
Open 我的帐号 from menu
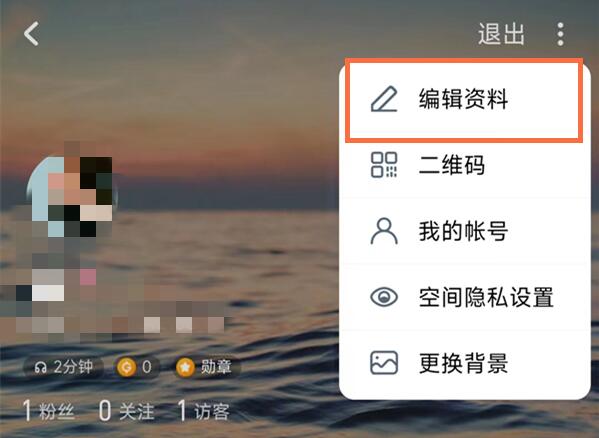[x=465, y=231]
